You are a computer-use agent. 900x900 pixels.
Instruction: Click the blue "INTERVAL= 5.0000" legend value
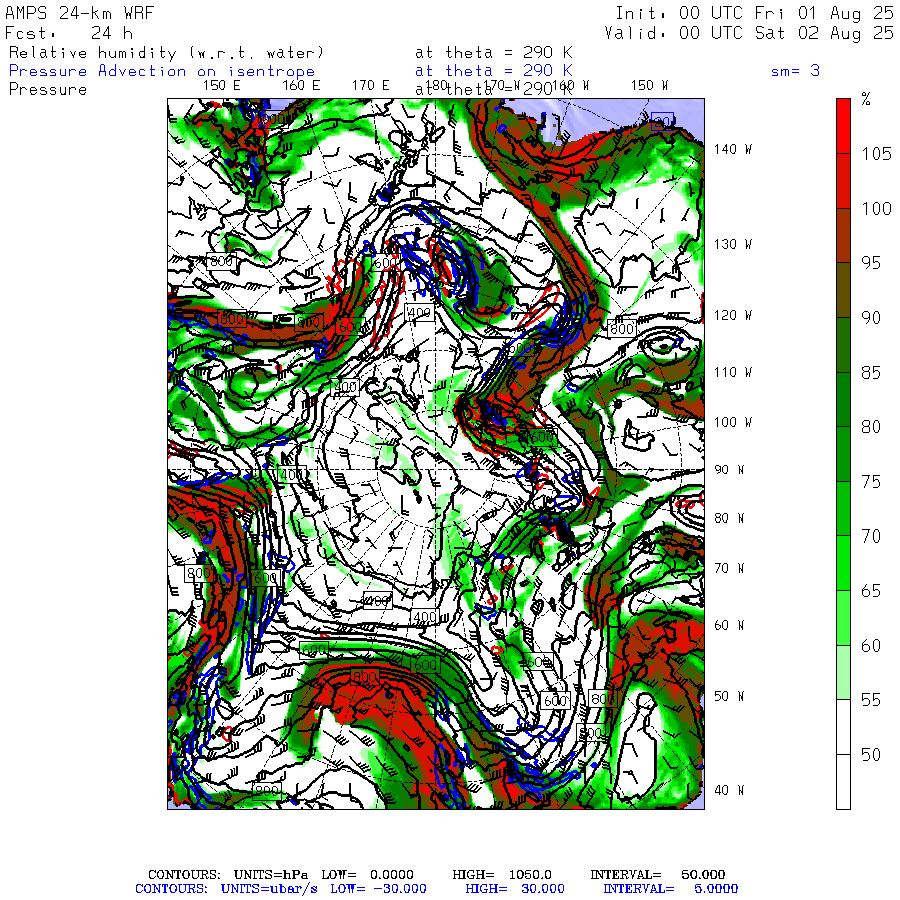(670, 889)
